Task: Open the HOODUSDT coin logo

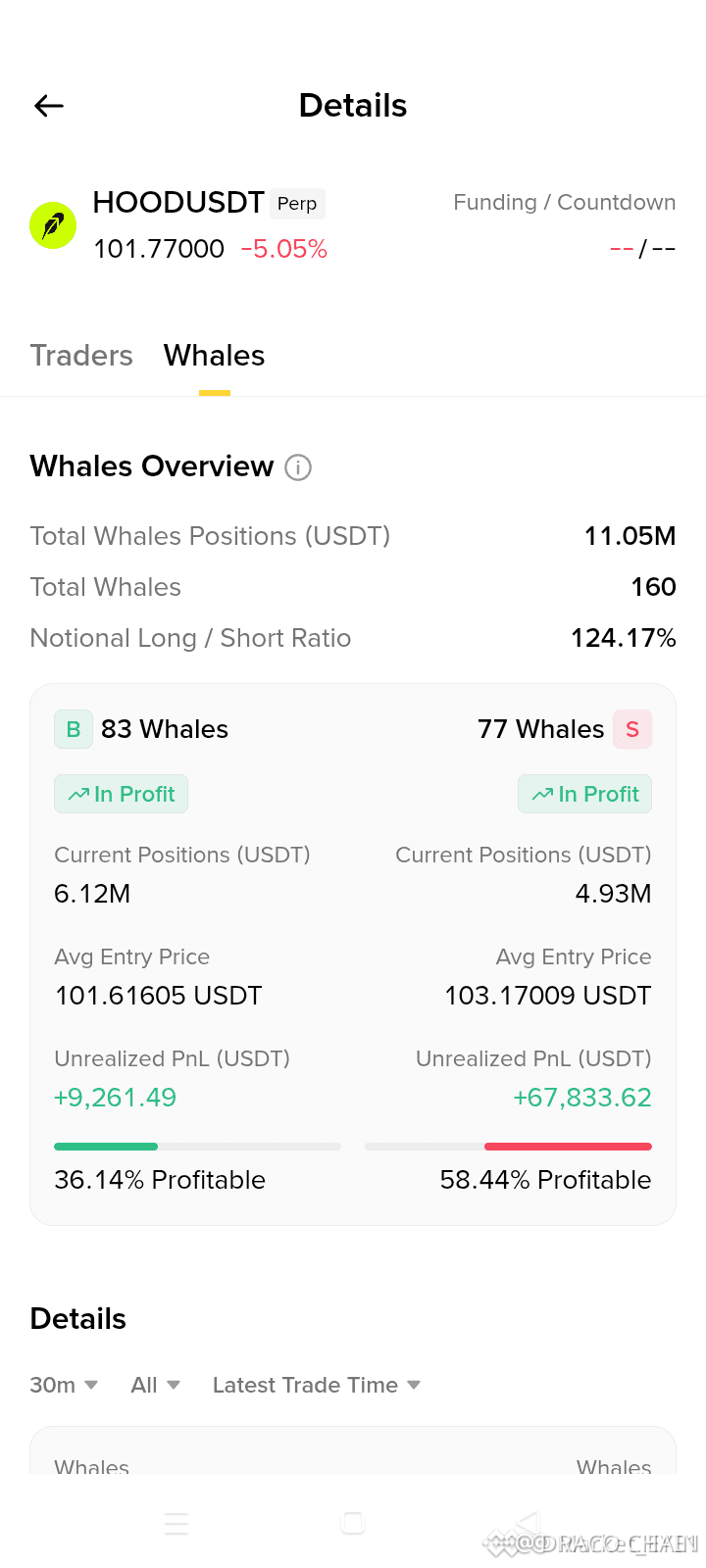Action: (x=53, y=225)
